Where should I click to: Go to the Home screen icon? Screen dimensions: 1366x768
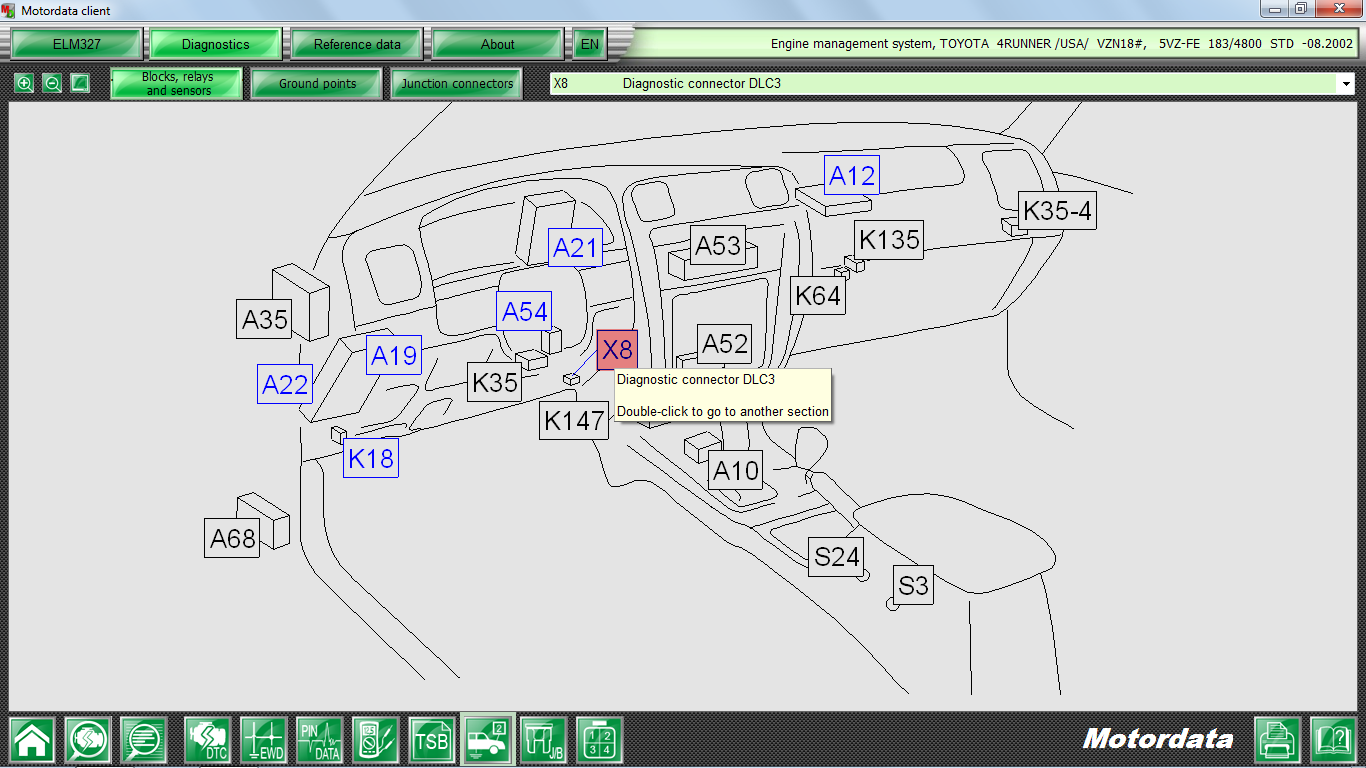point(32,740)
